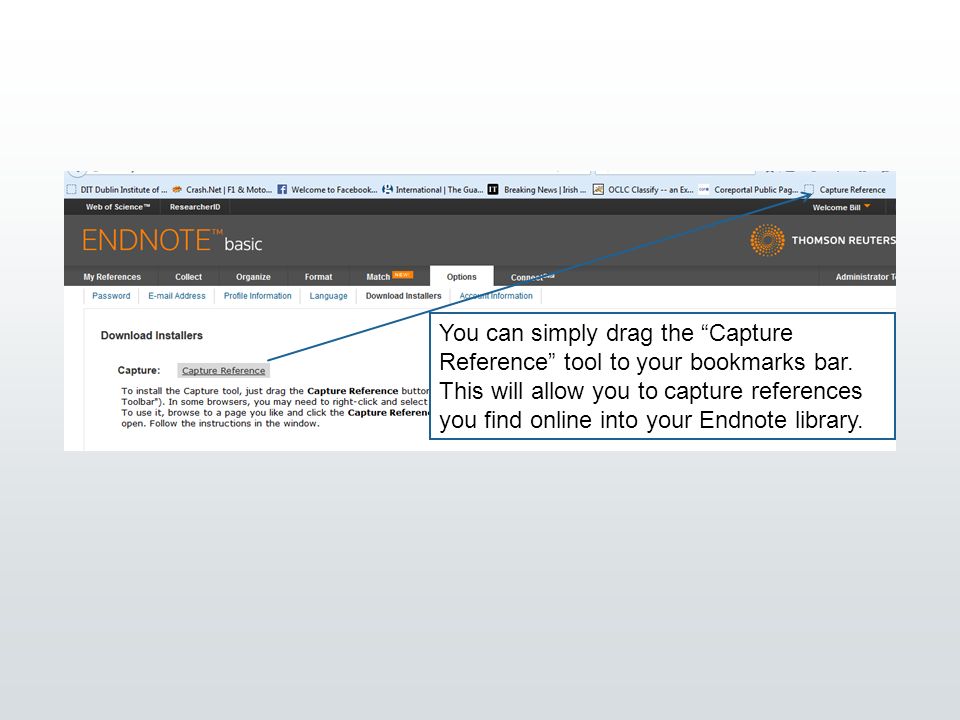Click the Capture Reference button under Download Installers

[223, 370]
